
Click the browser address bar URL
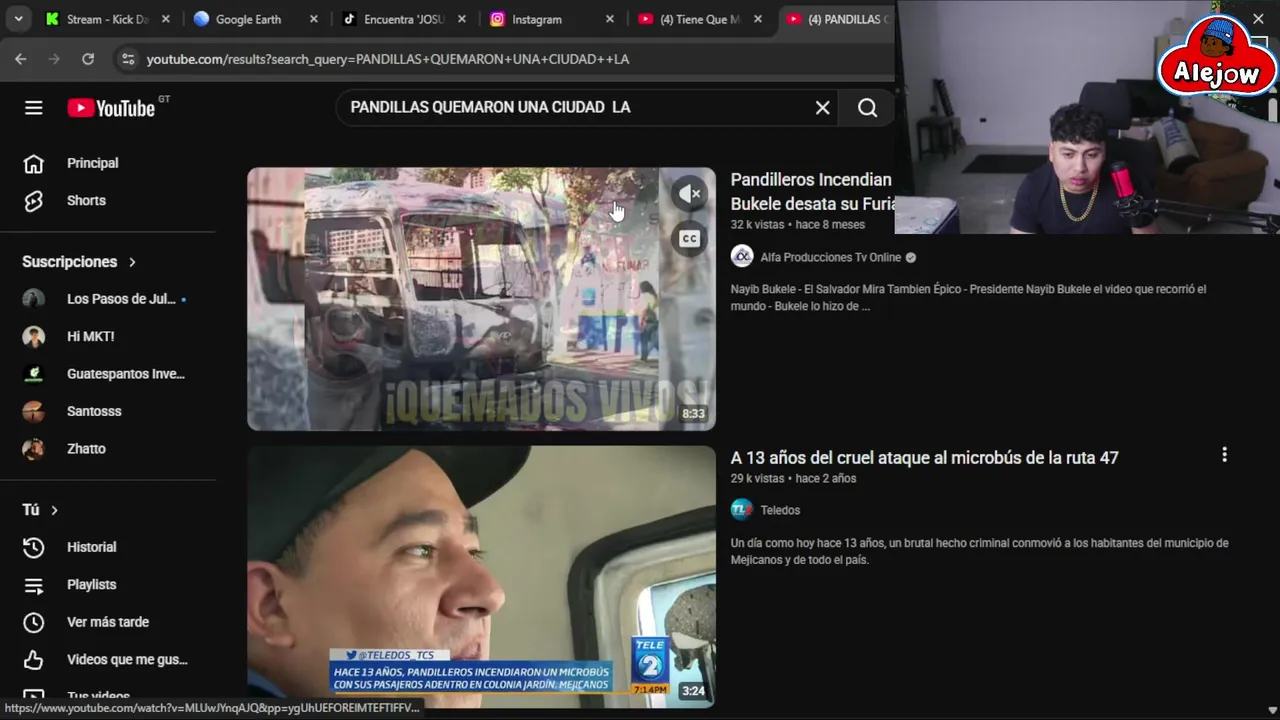click(388, 59)
